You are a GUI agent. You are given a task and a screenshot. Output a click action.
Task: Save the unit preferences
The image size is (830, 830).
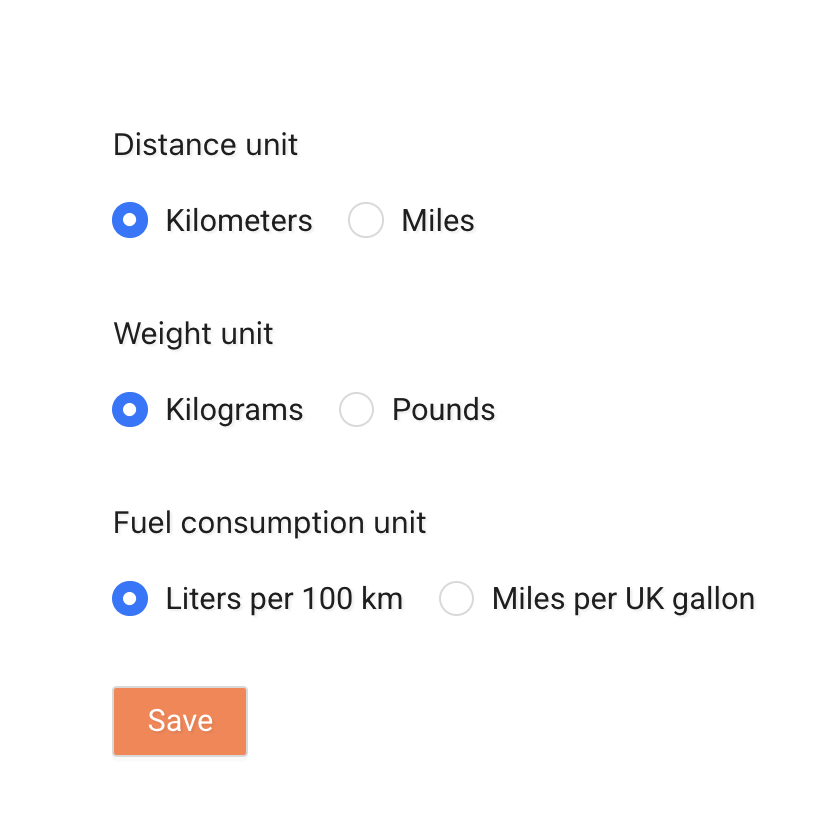(179, 720)
